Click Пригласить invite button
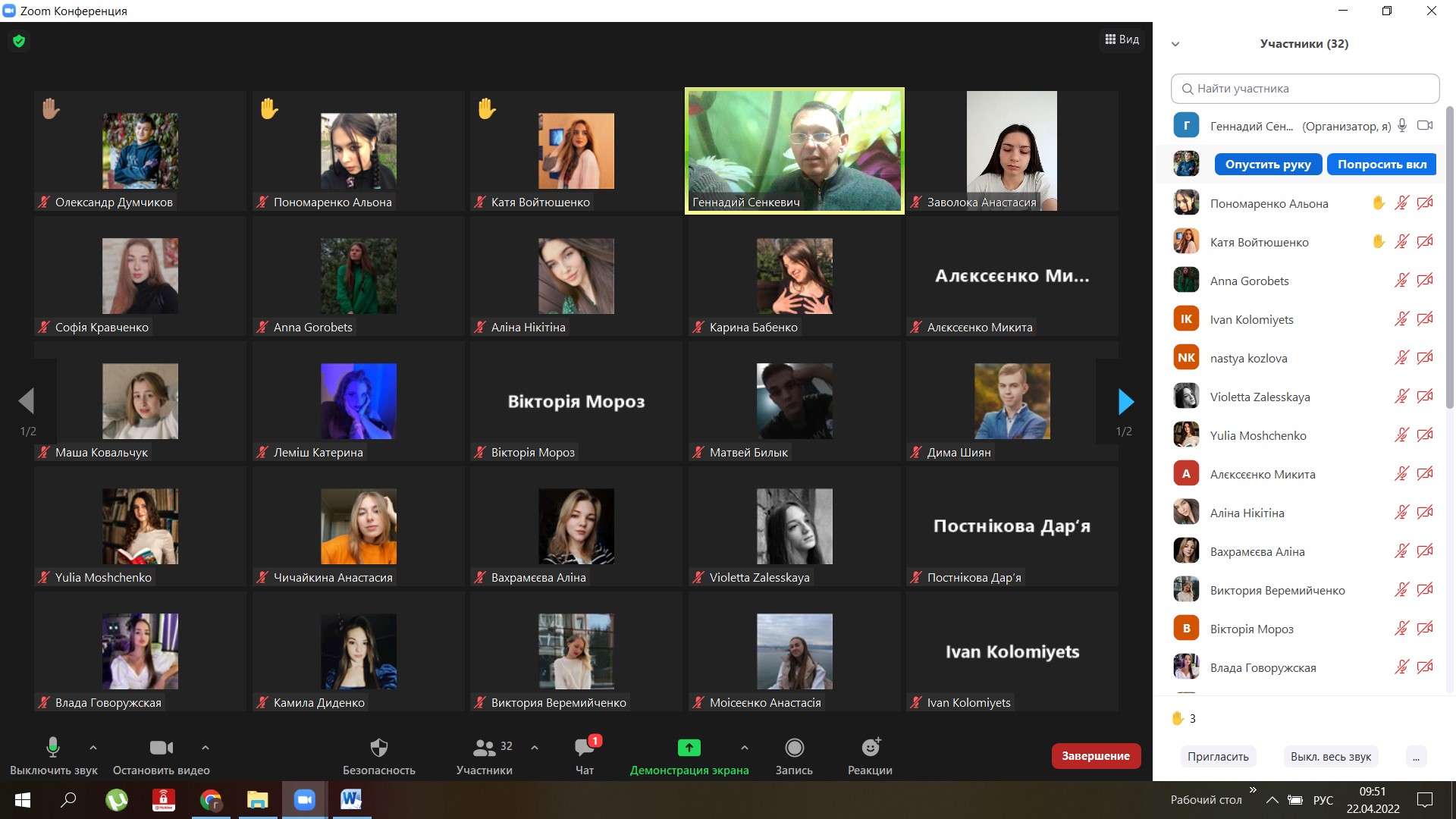 click(1218, 757)
